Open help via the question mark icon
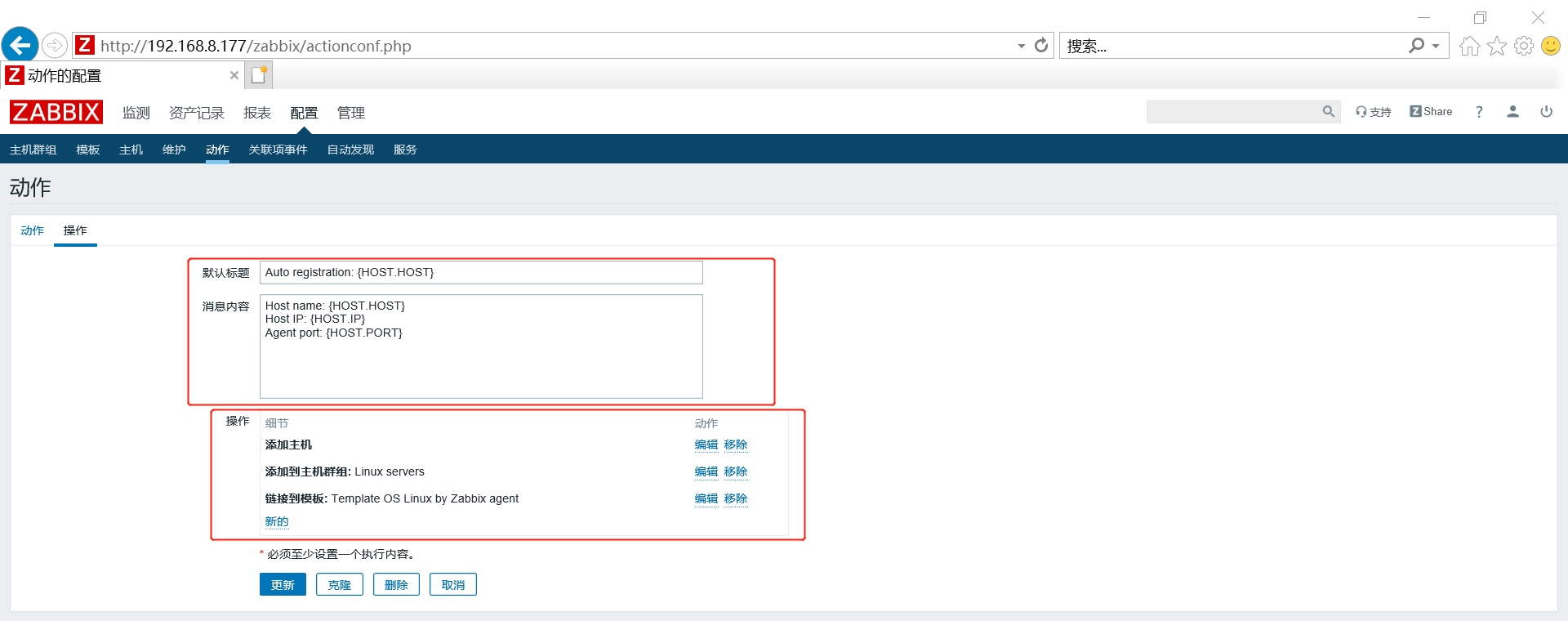 point(1479,112)
